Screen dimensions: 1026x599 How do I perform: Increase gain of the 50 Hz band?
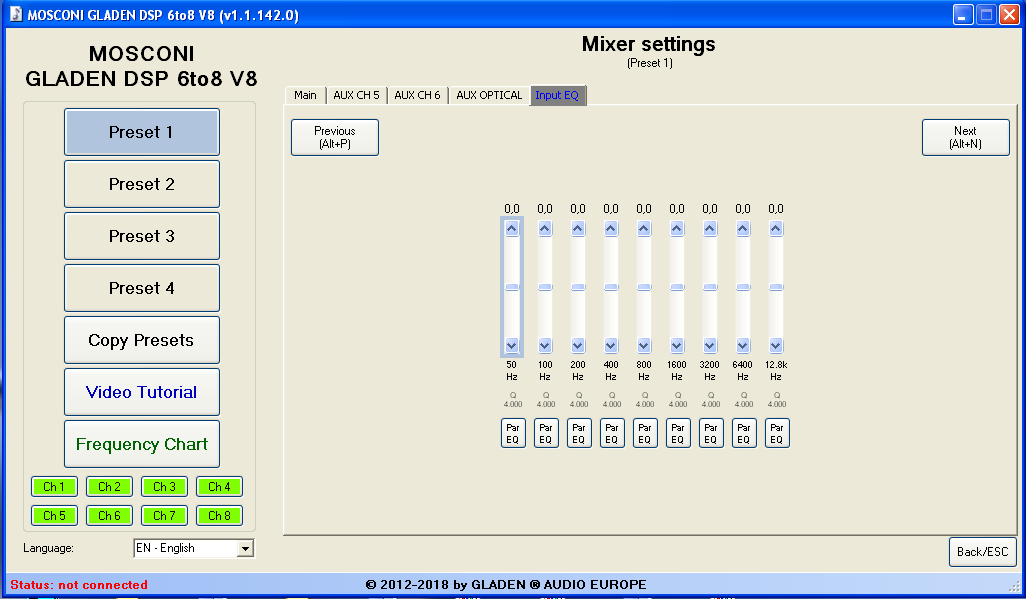[x=512, y=228]
